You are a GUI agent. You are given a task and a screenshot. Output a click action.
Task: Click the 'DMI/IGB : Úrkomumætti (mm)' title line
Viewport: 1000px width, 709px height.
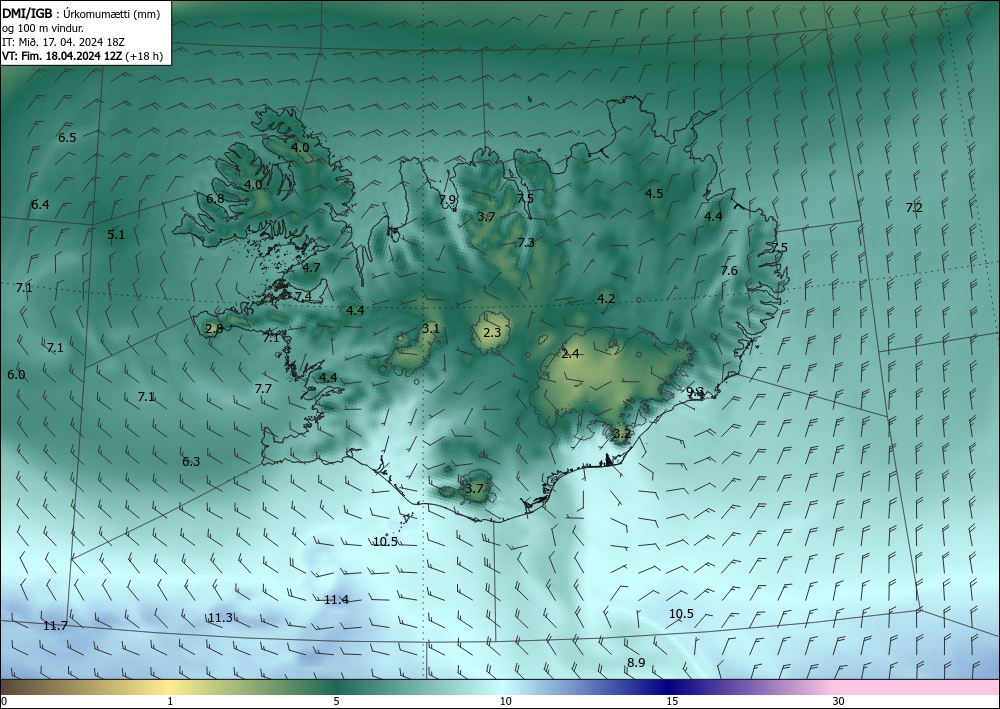point(81,14)
